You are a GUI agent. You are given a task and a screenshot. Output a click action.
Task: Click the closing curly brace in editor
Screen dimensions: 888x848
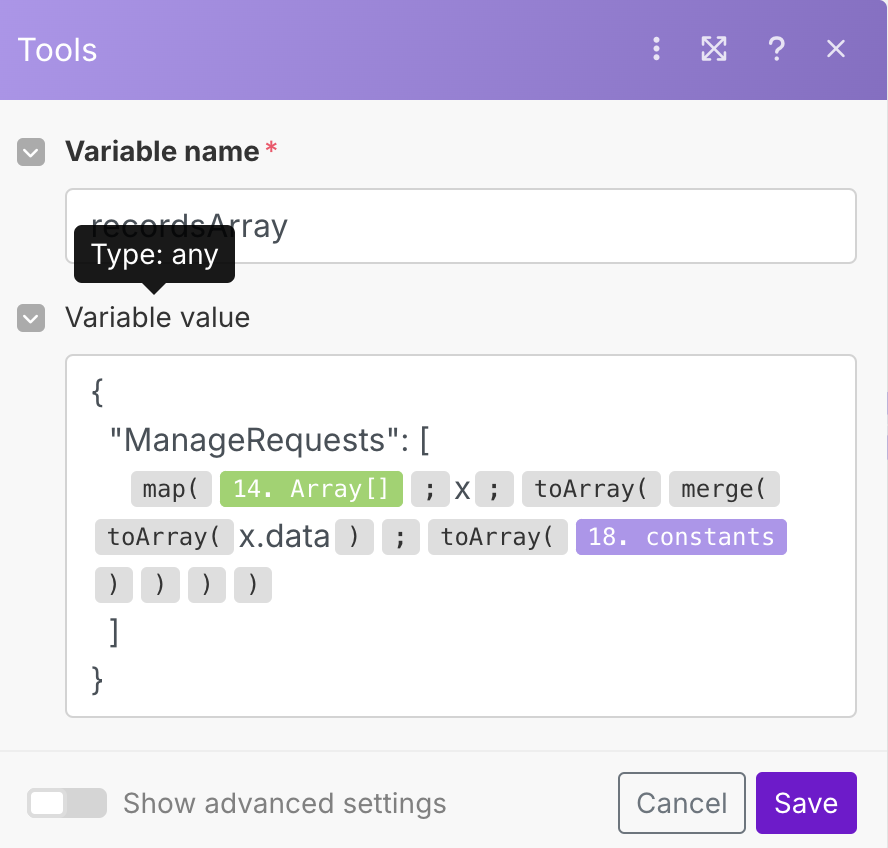pyautogui.click(x=97, y=680)
